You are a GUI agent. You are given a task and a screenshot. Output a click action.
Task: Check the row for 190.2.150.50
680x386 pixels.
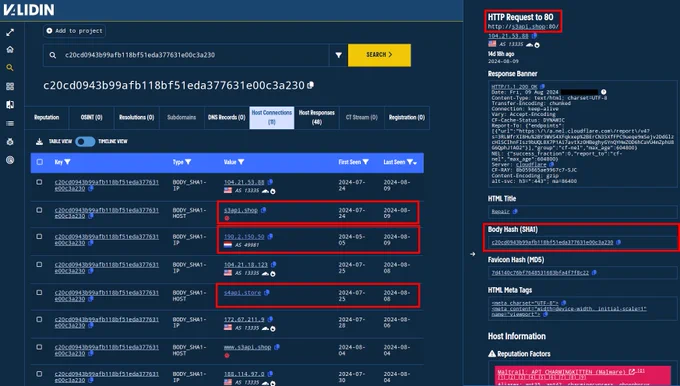[39, 237]
